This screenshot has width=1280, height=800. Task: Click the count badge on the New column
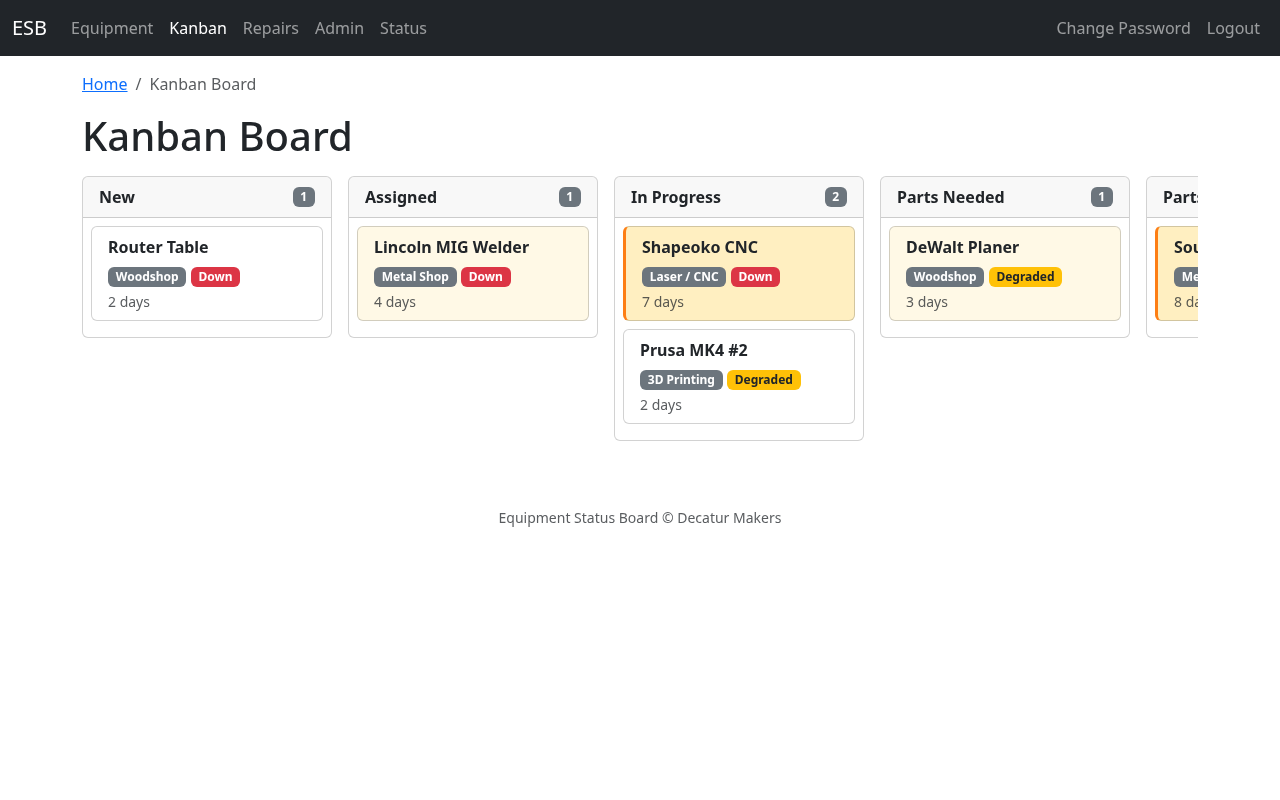pos(303,197)
